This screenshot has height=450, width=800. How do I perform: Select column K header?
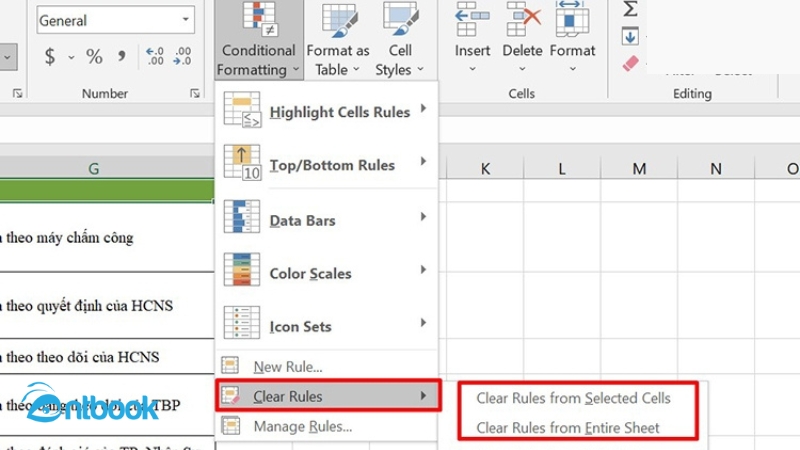click(485, 168)
